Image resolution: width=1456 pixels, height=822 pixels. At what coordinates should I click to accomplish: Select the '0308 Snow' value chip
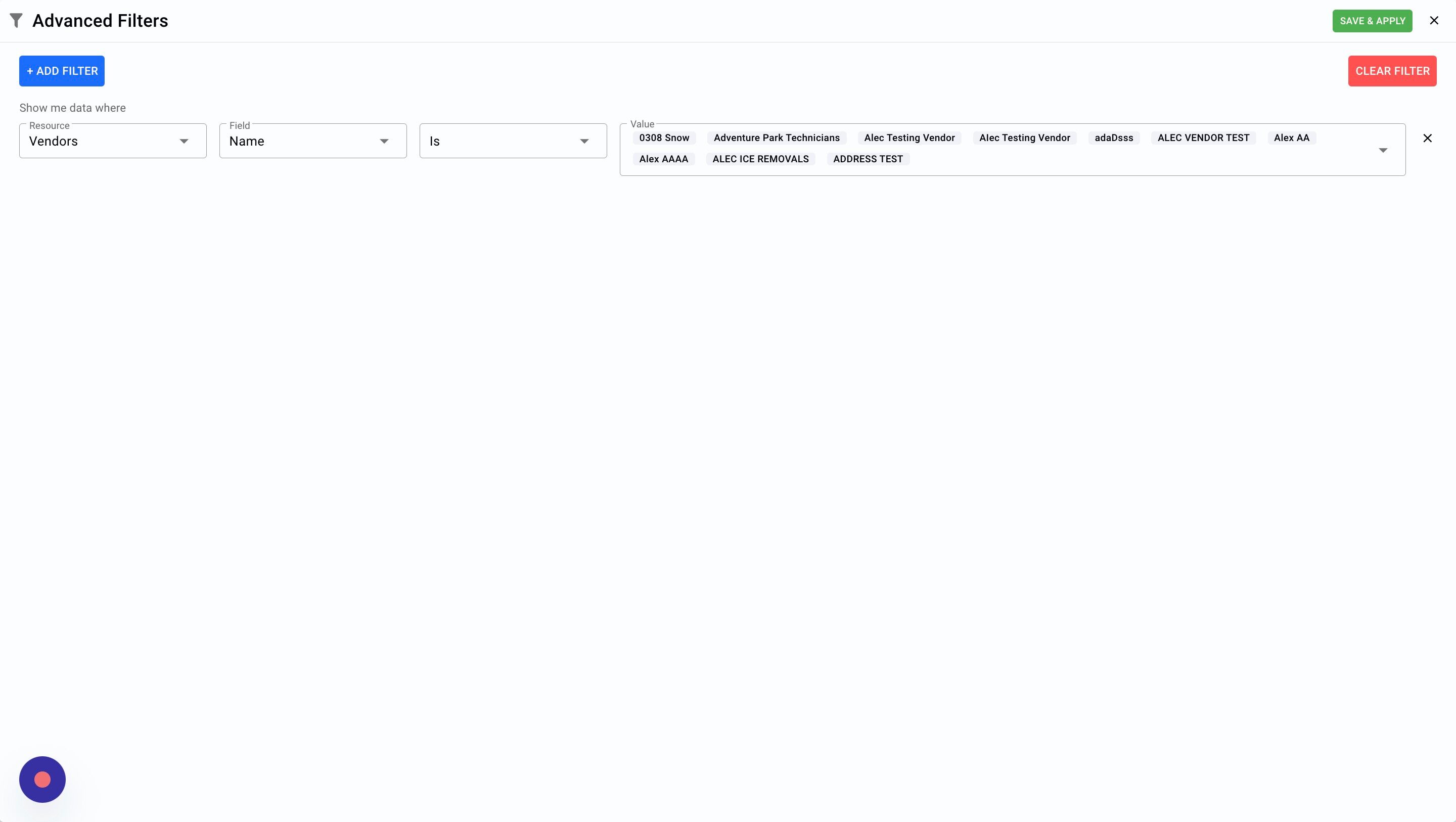(664, 138)
